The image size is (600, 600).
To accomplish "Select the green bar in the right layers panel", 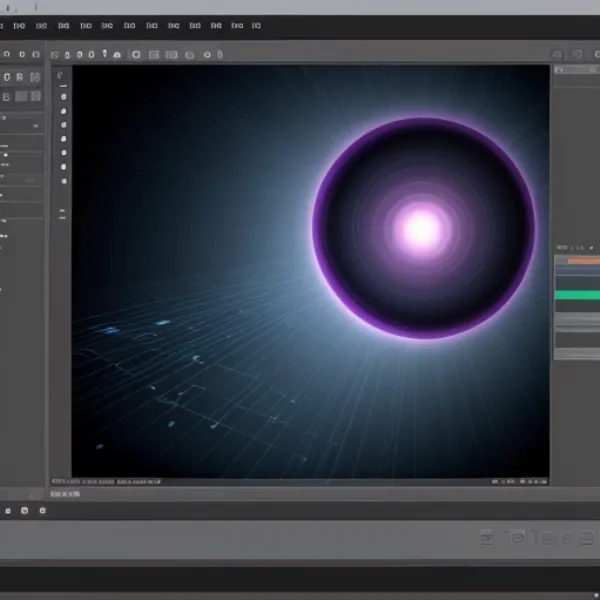I will 577,295.
